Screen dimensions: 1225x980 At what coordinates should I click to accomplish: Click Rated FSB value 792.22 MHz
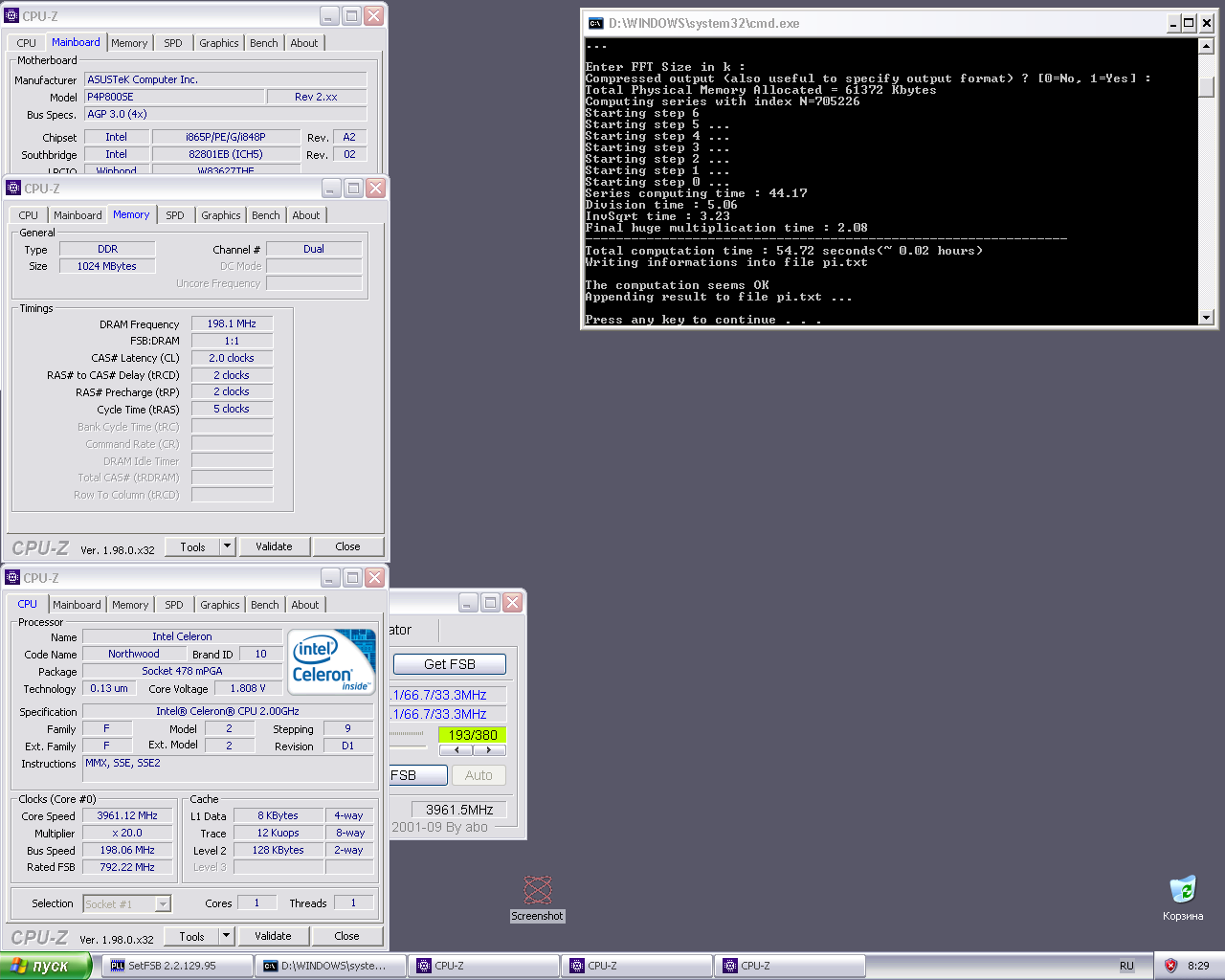pos(127,867)
